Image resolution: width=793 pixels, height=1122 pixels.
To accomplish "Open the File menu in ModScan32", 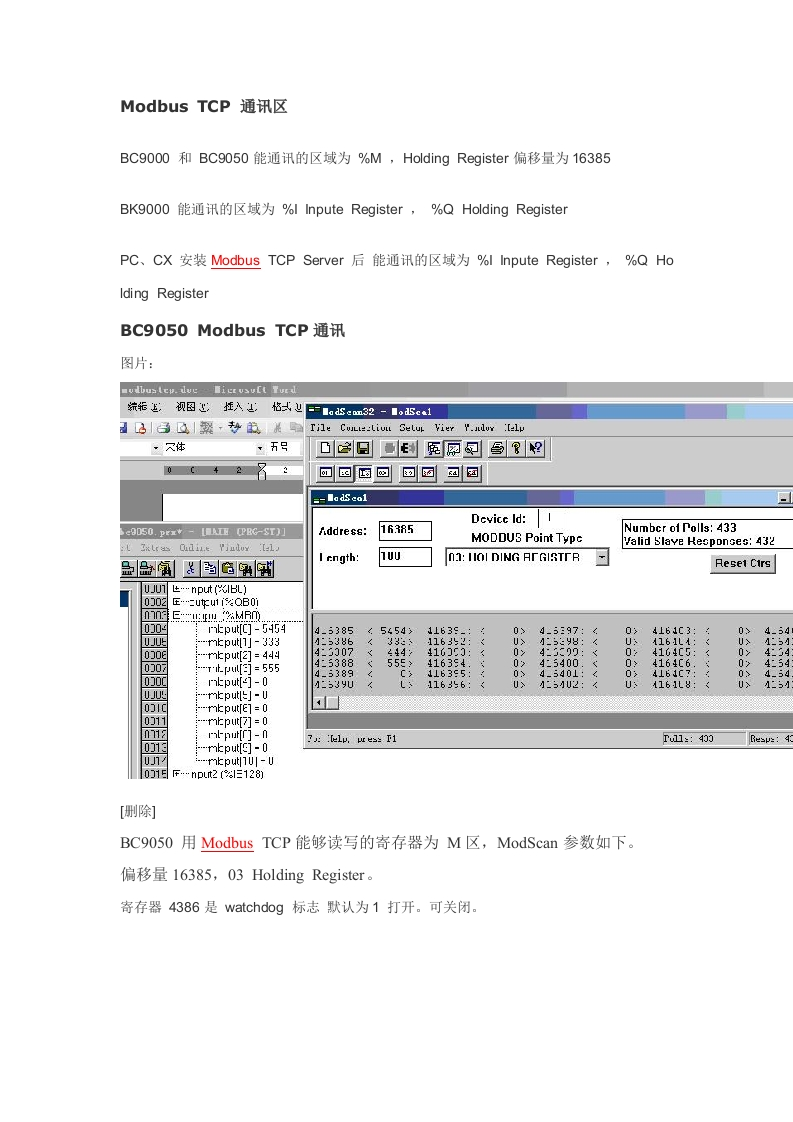I will pos(320,427).
